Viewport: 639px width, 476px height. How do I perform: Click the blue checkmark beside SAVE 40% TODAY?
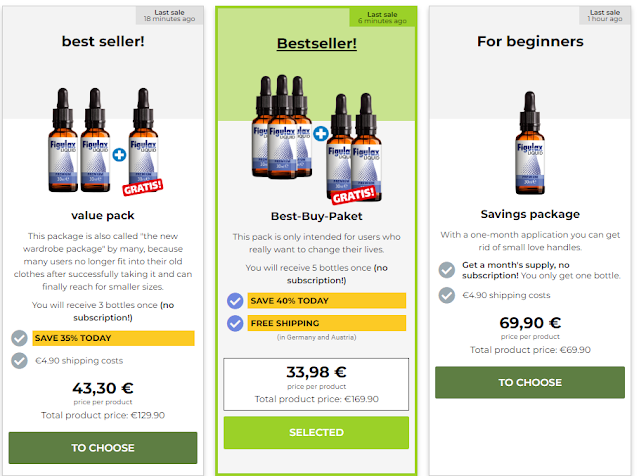[235, 300]
